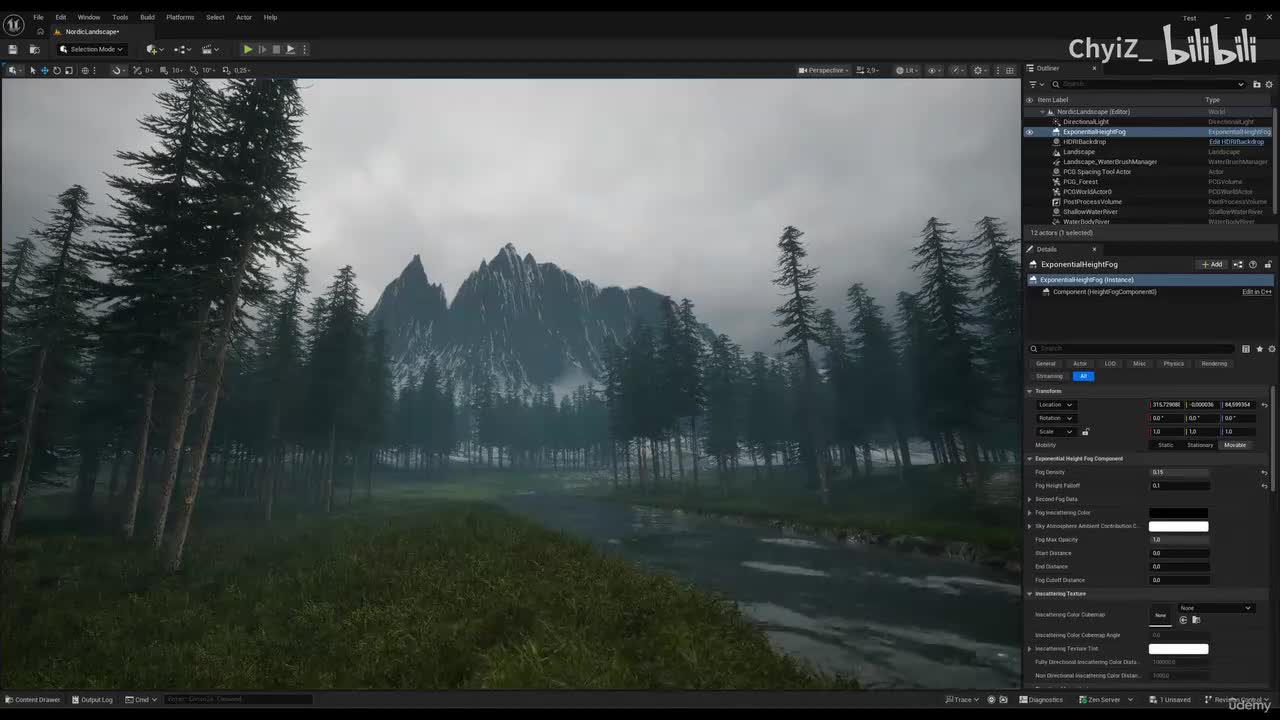Activate the Translate (move) gizmo tool
Viewport: 1280px width, 720px height.
point(44,70)
